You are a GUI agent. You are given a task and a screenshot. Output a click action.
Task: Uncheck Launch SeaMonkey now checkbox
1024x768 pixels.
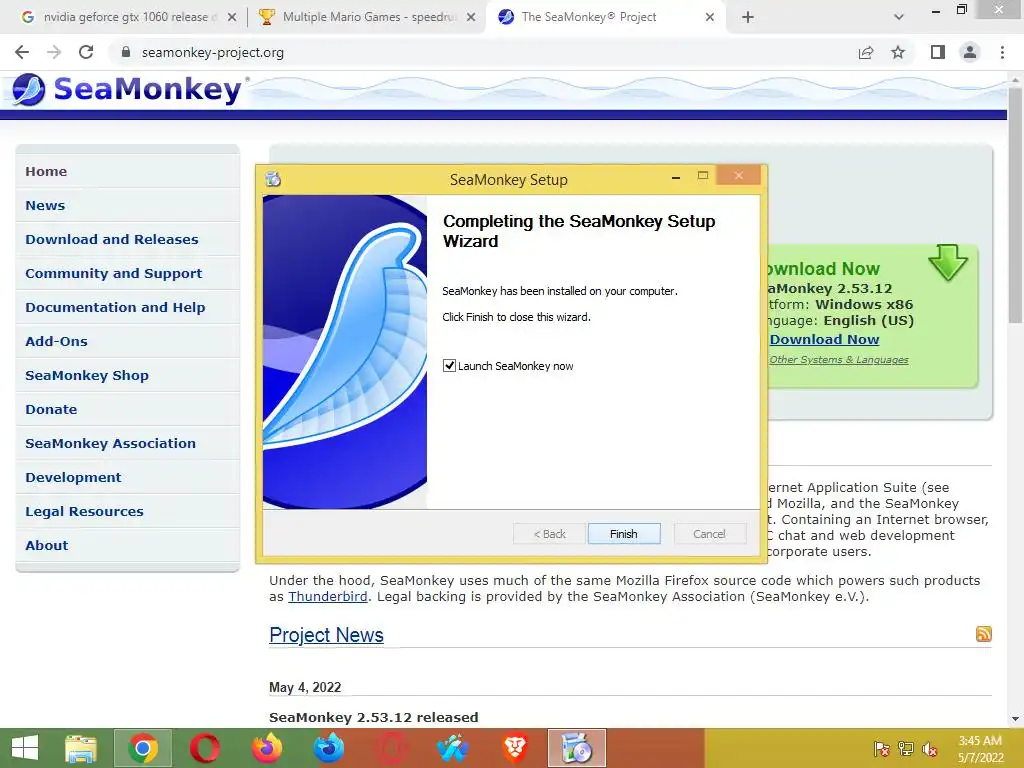449,366
